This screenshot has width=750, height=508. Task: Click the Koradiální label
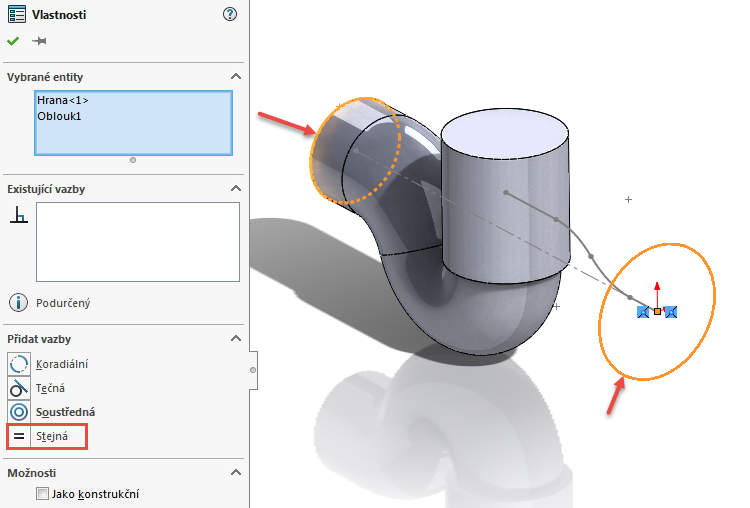tap(62, 364)
